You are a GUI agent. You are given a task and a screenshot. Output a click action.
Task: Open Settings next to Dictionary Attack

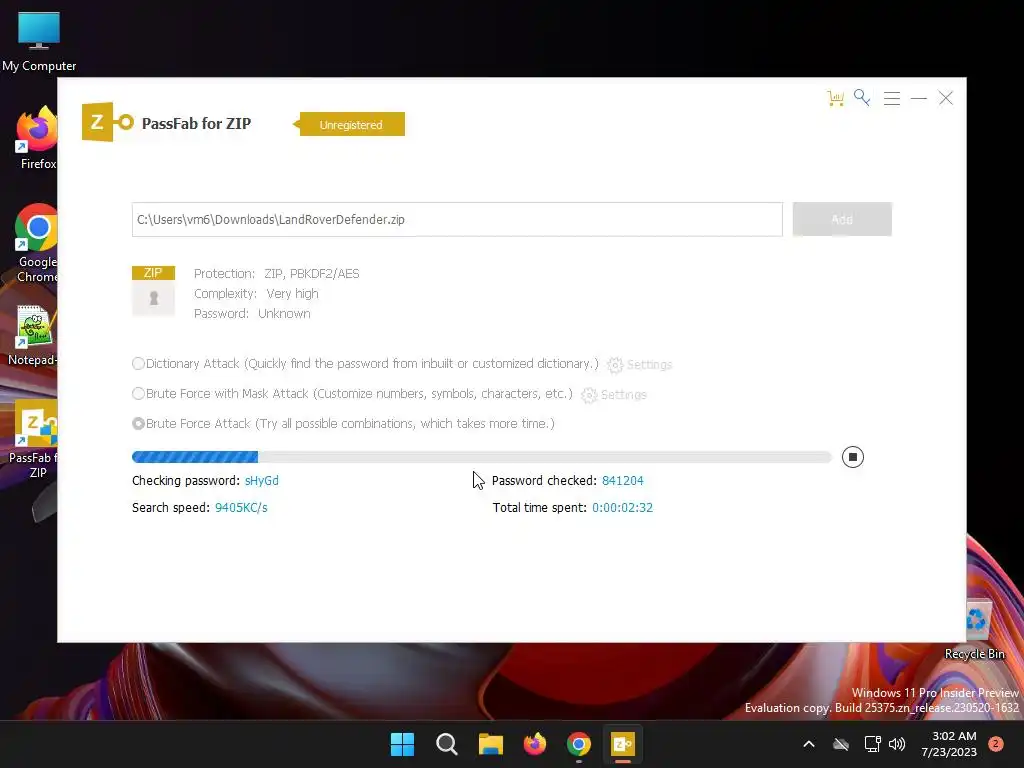click(639, 364)
